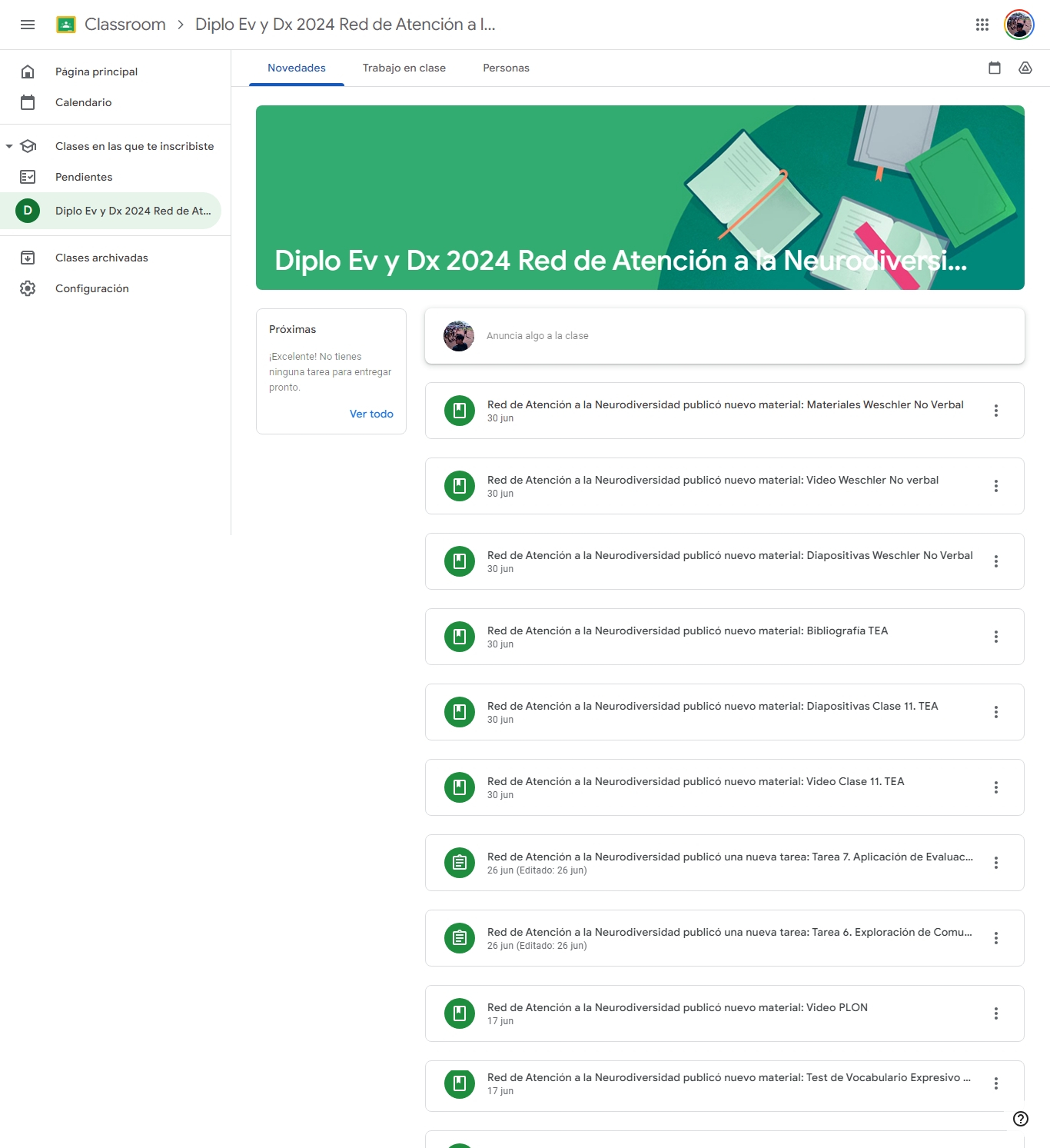Viewport: 1050px width, 1148px height.
Task: Open options menu for Tarea 7 post
Action: tap(996, 863)
